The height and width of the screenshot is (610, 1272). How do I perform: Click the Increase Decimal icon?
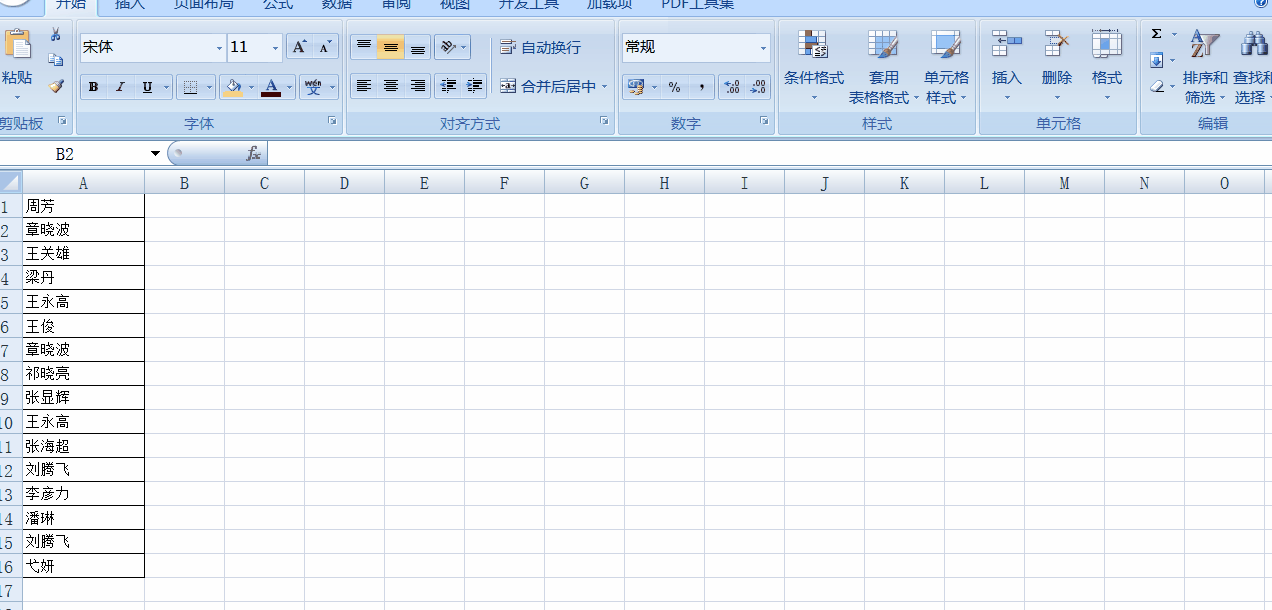tap(731, 88)
